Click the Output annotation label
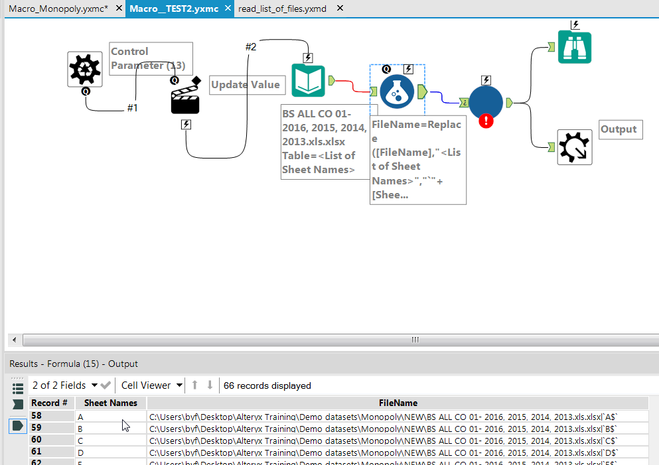The width and height of the screenshot is (659, 465). click(x=620, y=129)
